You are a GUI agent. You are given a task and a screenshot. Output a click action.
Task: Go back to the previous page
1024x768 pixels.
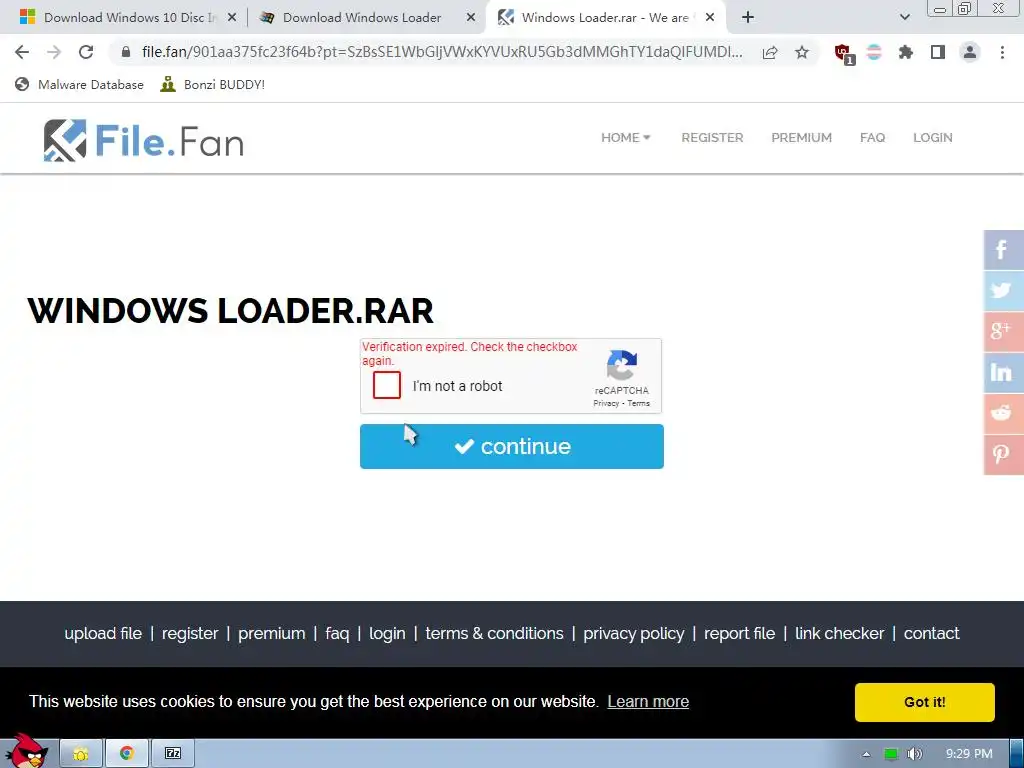pos(22,52)
